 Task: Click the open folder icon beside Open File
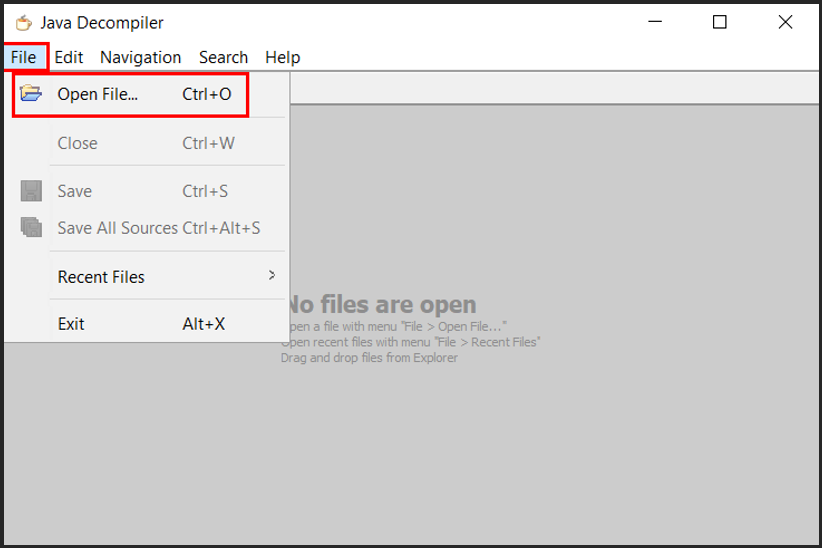[31, 93]
